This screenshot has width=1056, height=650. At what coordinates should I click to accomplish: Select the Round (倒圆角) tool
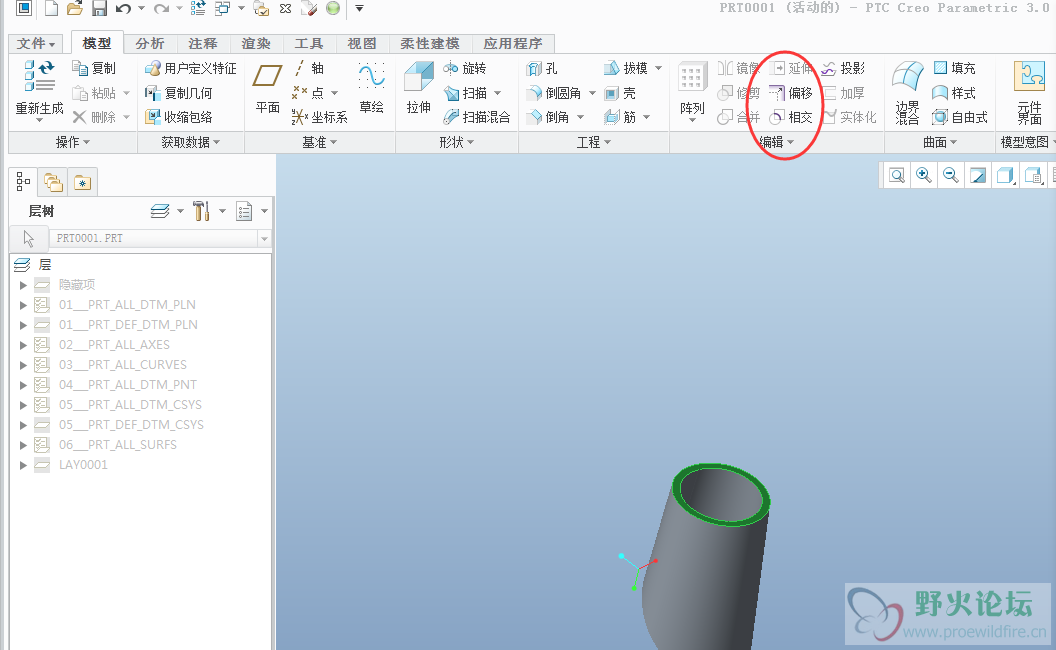[x=554, y=93]
